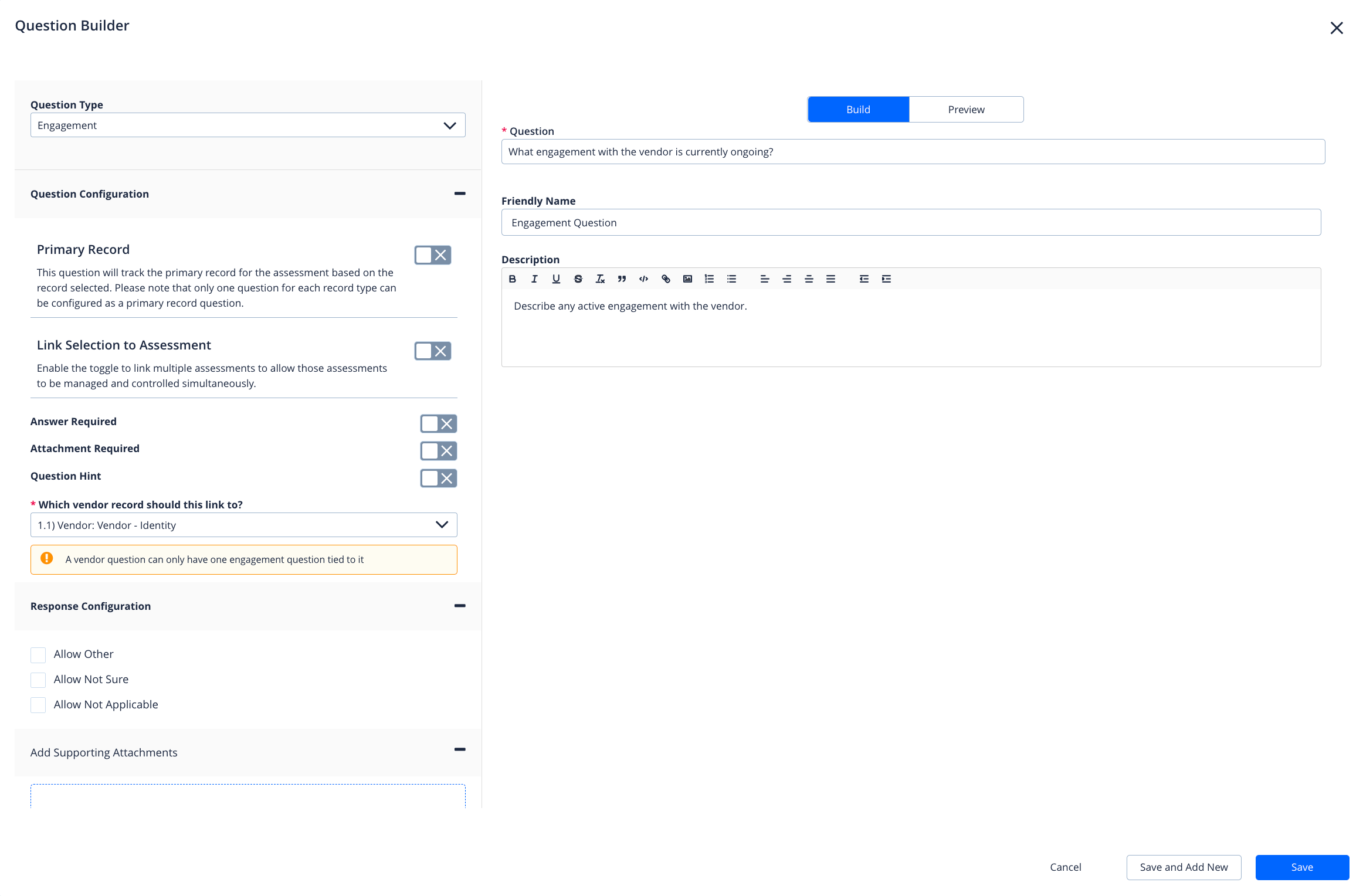Switch to the Preview tab

966,110
